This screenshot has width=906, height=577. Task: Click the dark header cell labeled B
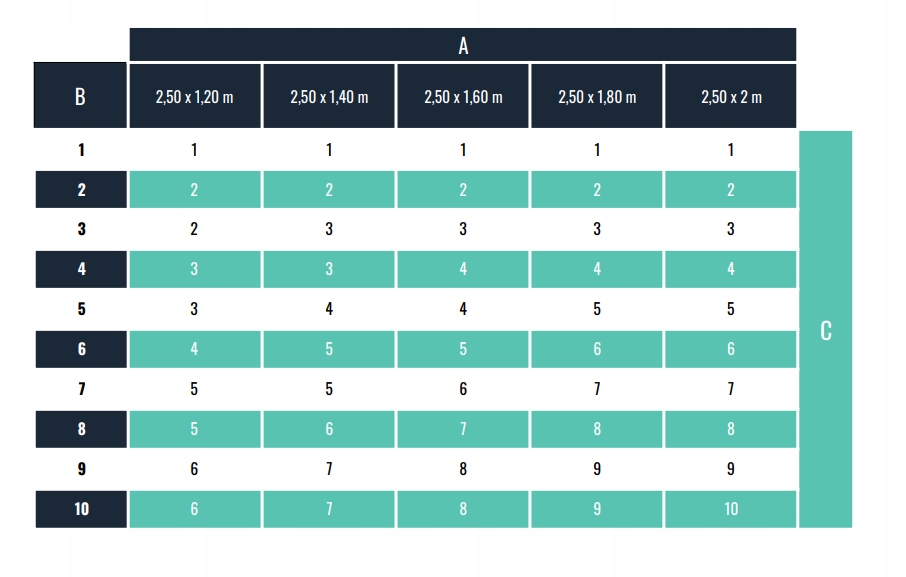(80, 97)
